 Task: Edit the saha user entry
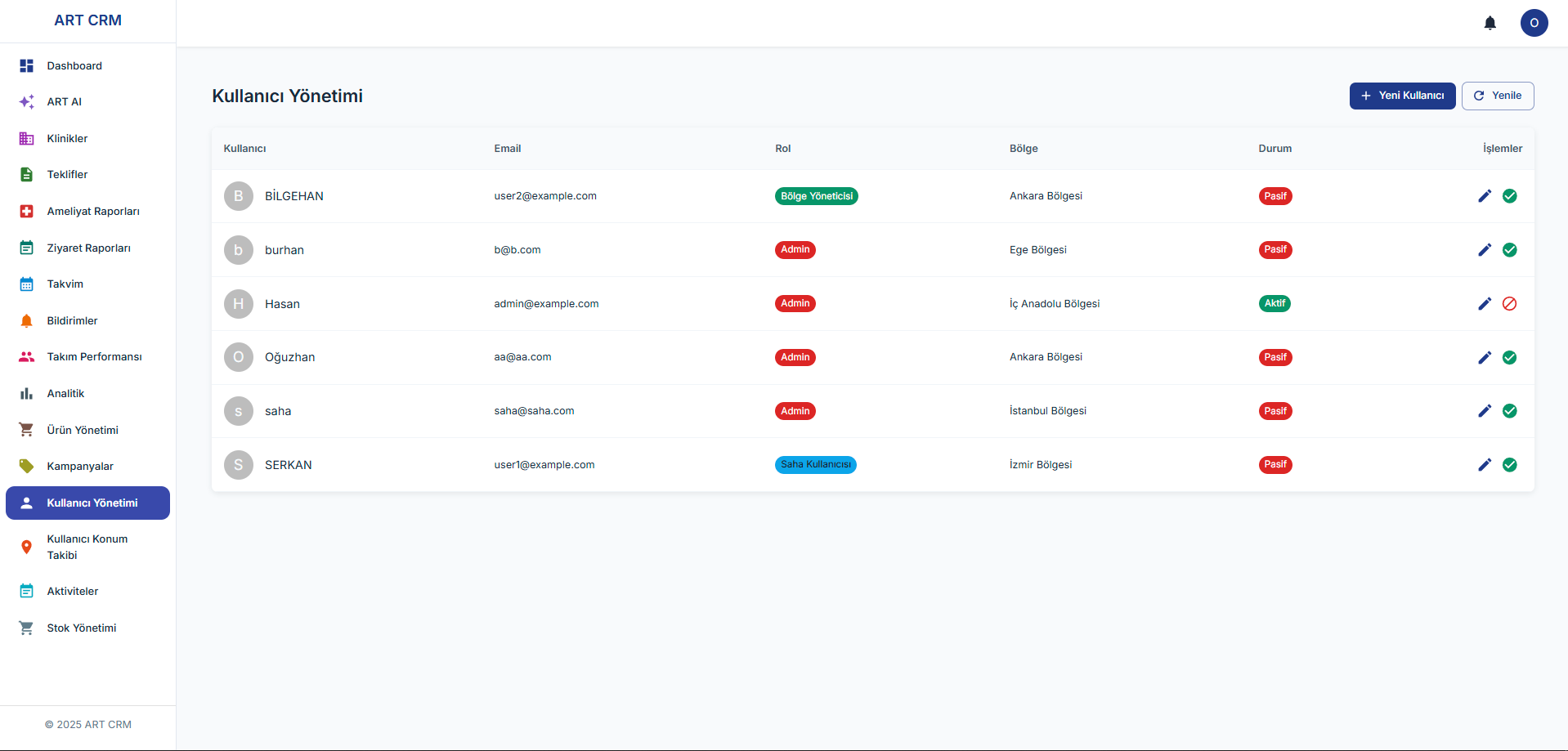click(1485, 411)
